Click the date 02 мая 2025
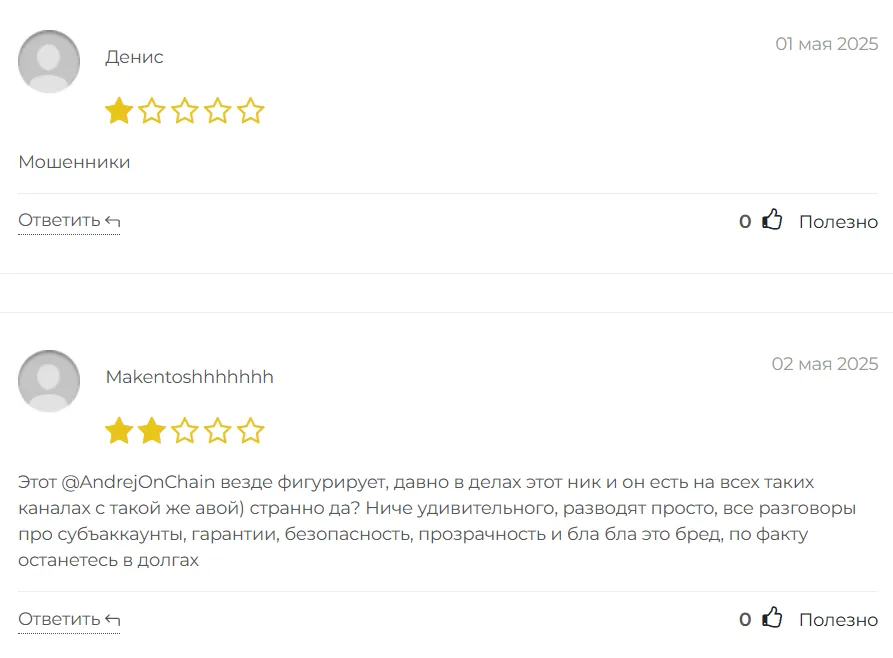Screen dimensions: 893x658 [824, 364]
